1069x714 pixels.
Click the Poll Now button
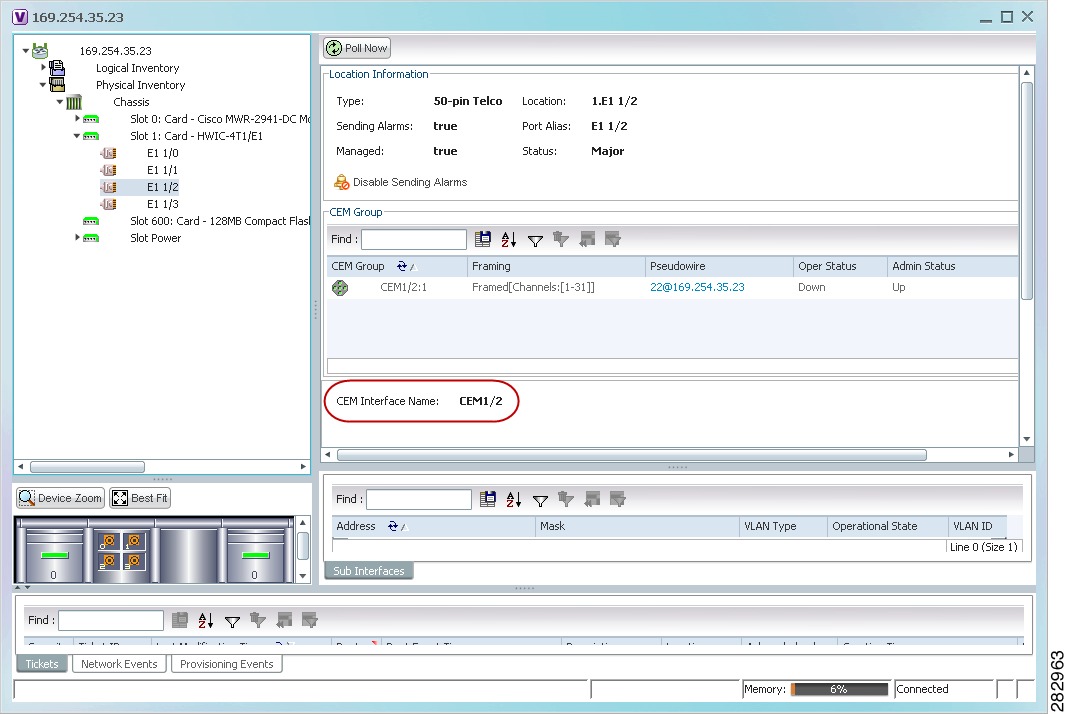(357, 48)
